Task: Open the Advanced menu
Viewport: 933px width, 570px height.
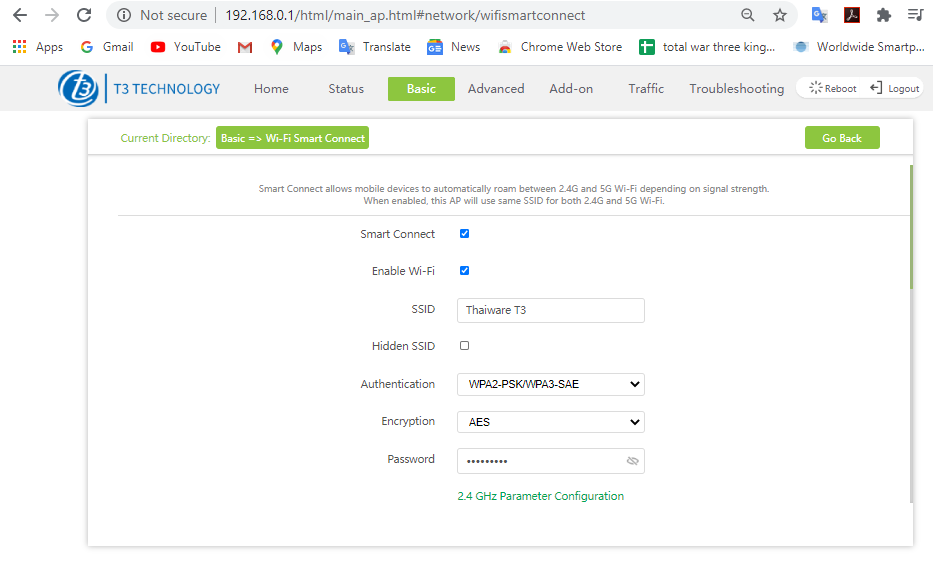Action: [496, 89]
